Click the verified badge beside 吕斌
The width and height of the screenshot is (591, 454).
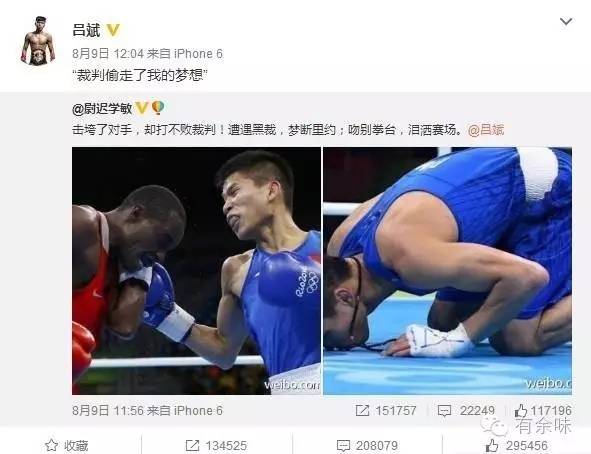(113, 30)
